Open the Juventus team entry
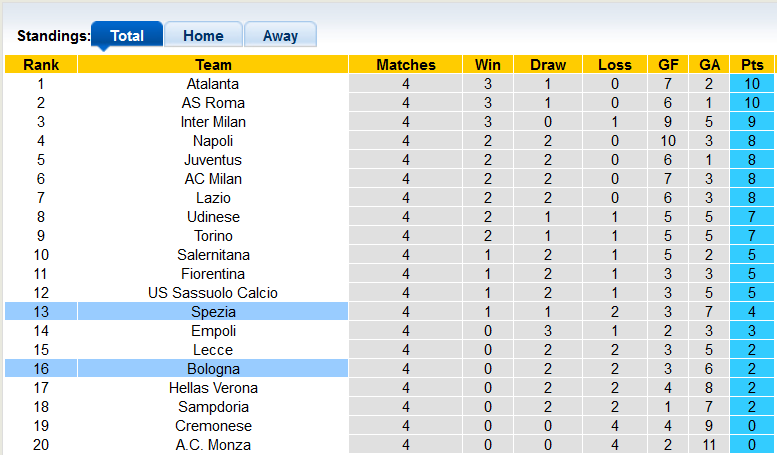 pyautogui.click(x=213, y=160)
